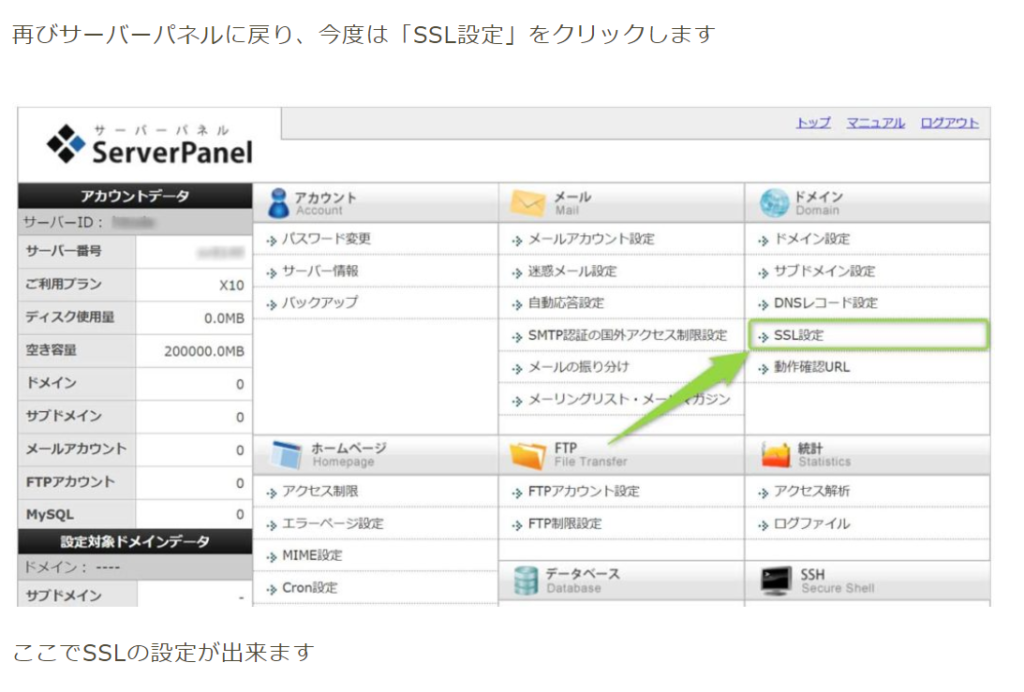Open 迷惑メール設定
The height and width of the screenshot is (692, 1024).
tap(572, 271)
